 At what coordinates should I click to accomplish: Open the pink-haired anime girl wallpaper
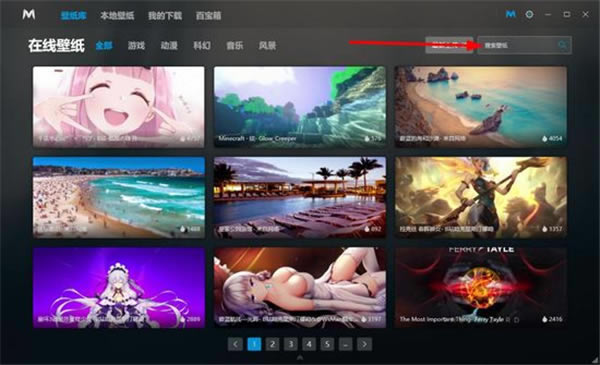click(119, 107)
